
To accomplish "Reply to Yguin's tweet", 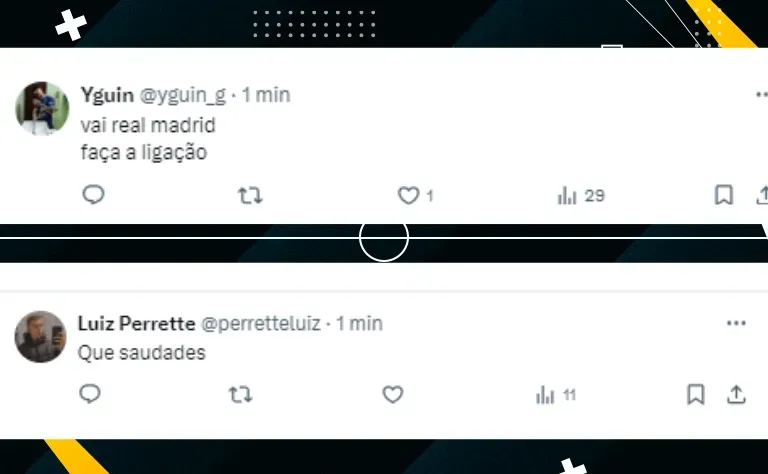I will [93, 195].
